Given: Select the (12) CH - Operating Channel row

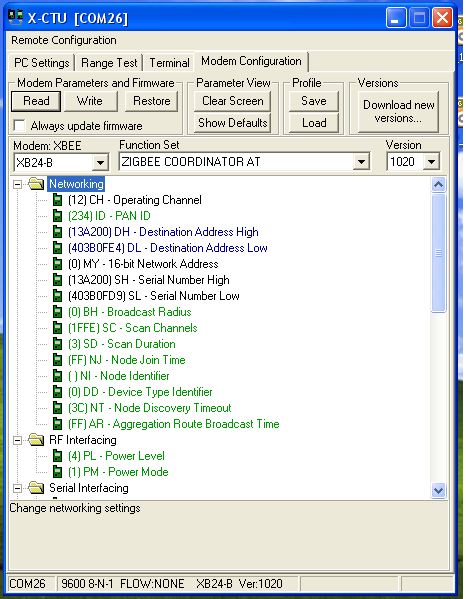Looking at the screenshot, I should coord(134,200).
